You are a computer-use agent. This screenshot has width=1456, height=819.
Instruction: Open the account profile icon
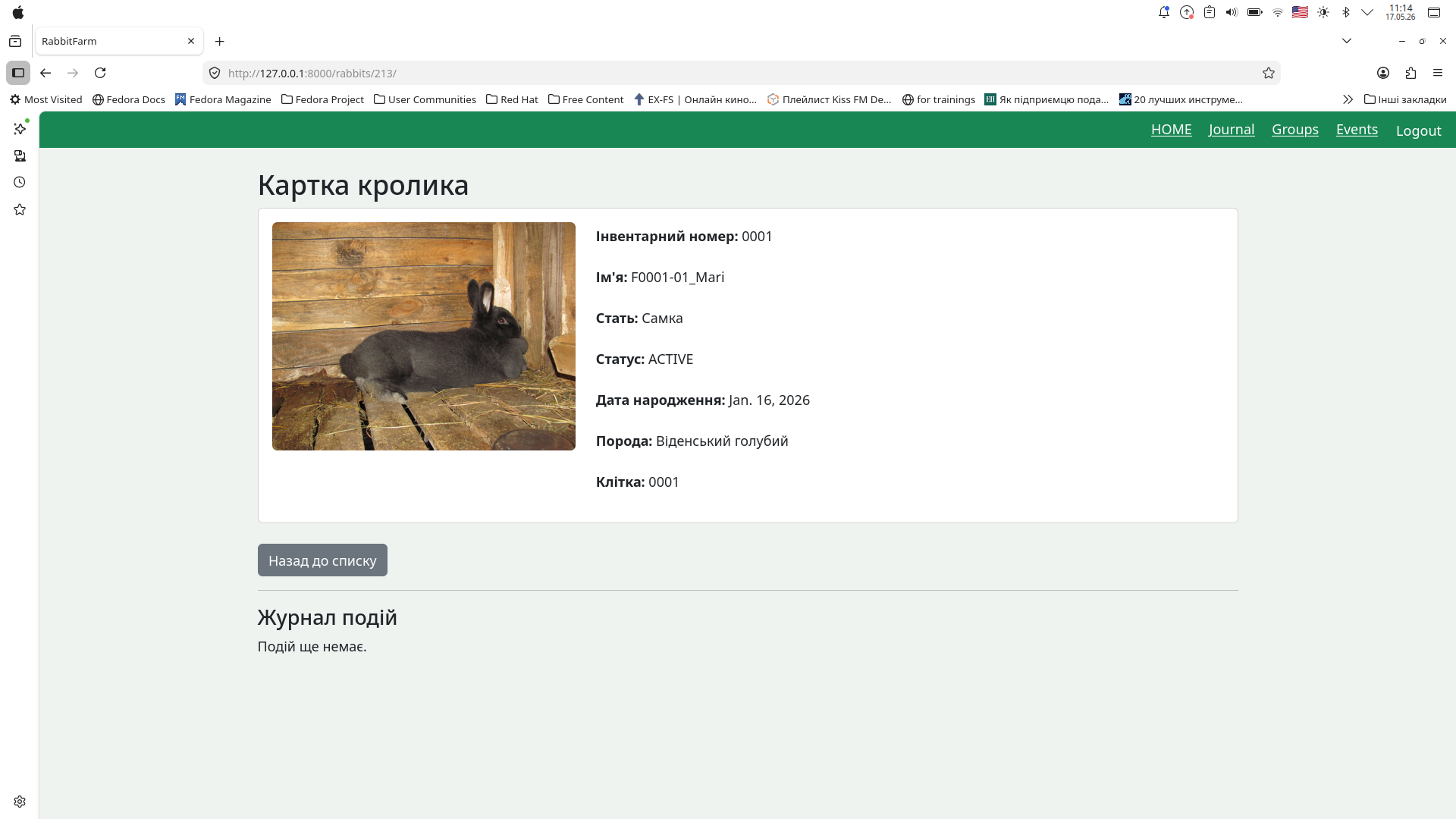pos(1383,73)
